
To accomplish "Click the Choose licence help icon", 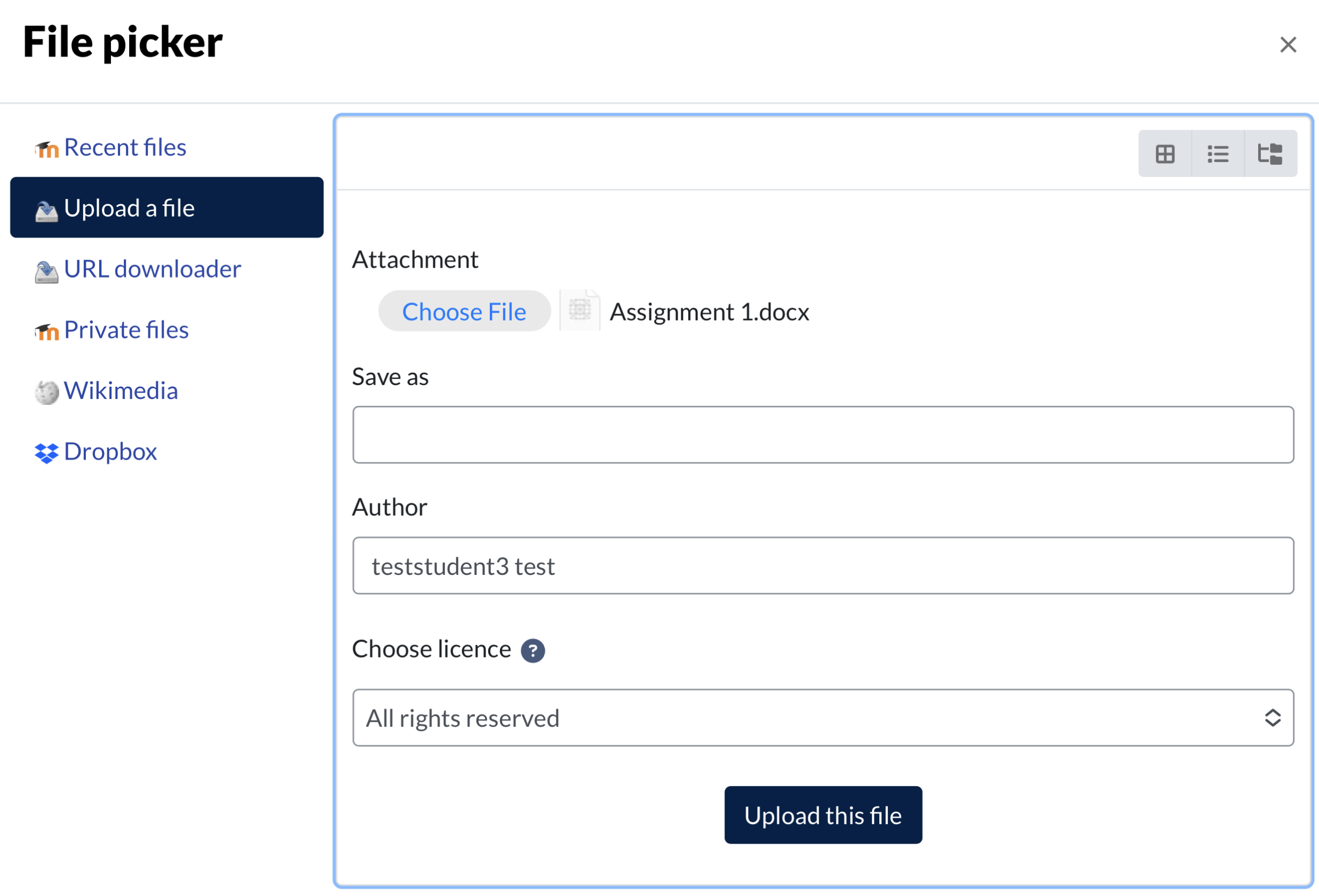I will pyautogui.click(x=533, y=651).
